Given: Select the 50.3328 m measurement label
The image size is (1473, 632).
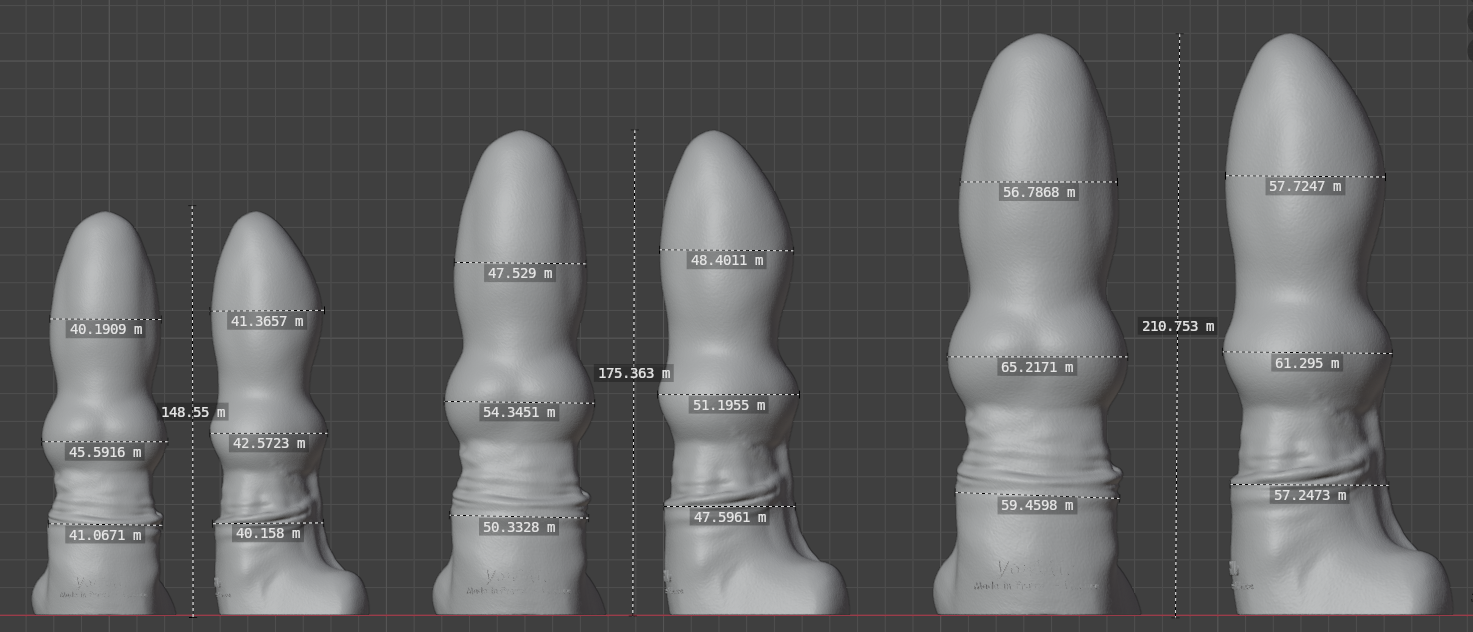Looking at the screenshot, I should tap(518, 527).
